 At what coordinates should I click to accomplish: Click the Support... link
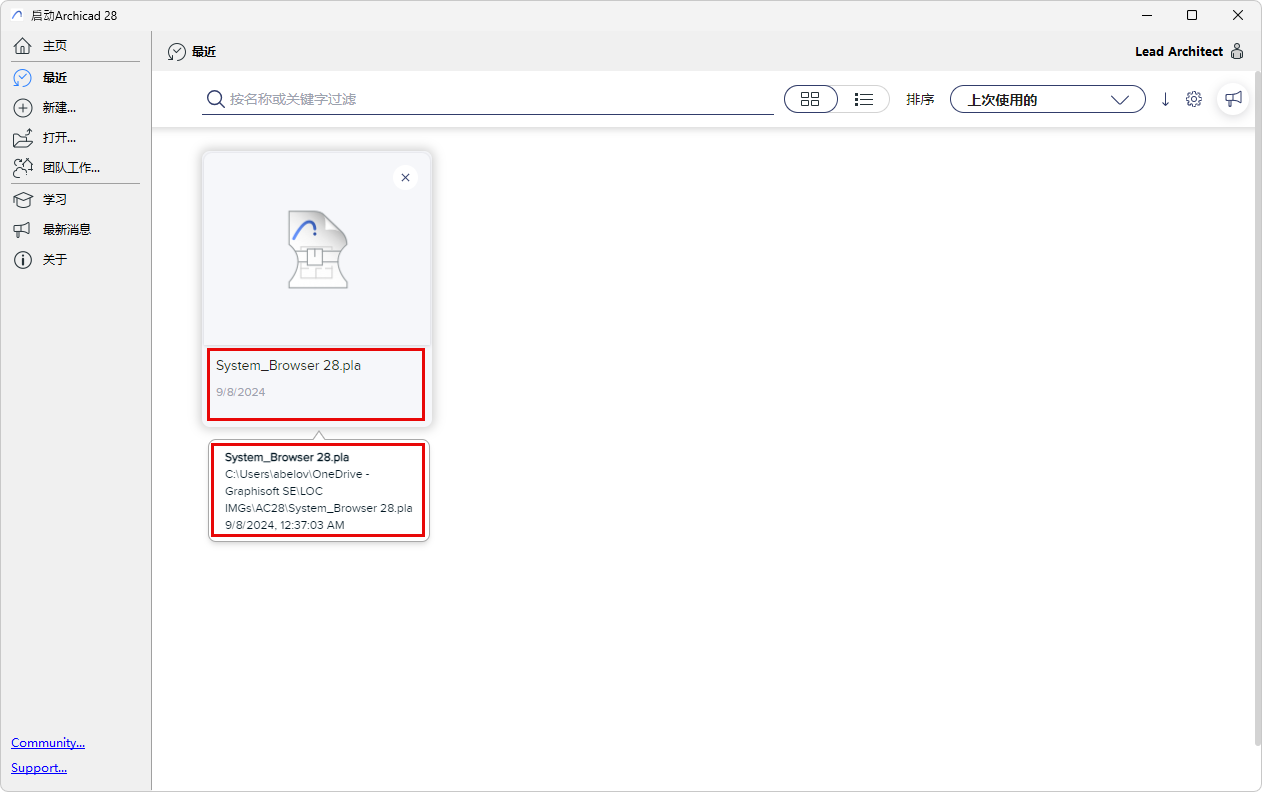point(39,768)
